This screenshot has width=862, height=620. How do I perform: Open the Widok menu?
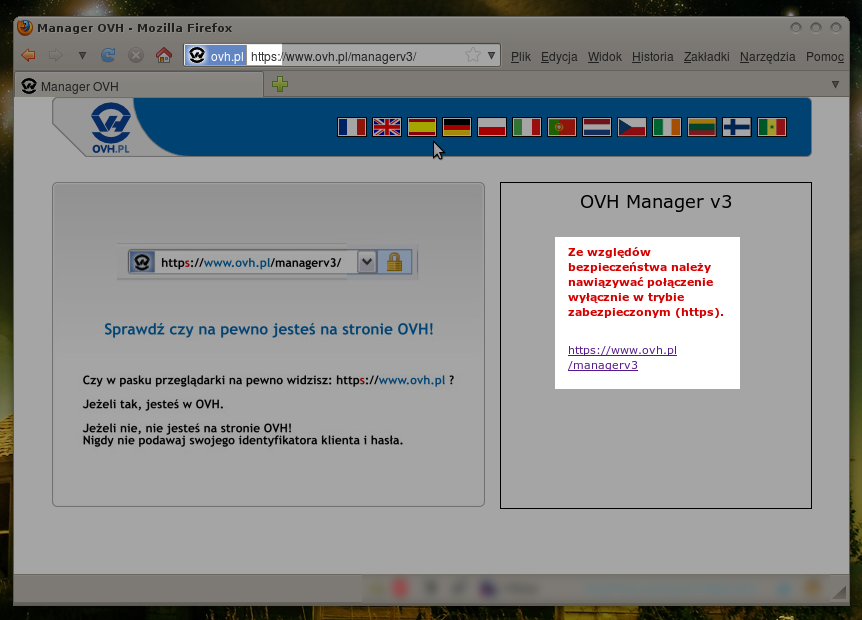click(605, 57)
